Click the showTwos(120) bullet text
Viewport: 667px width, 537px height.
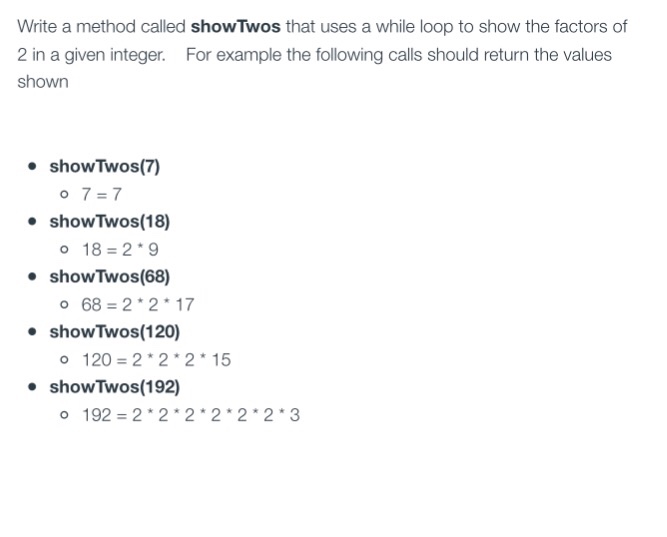click(114, 331)
